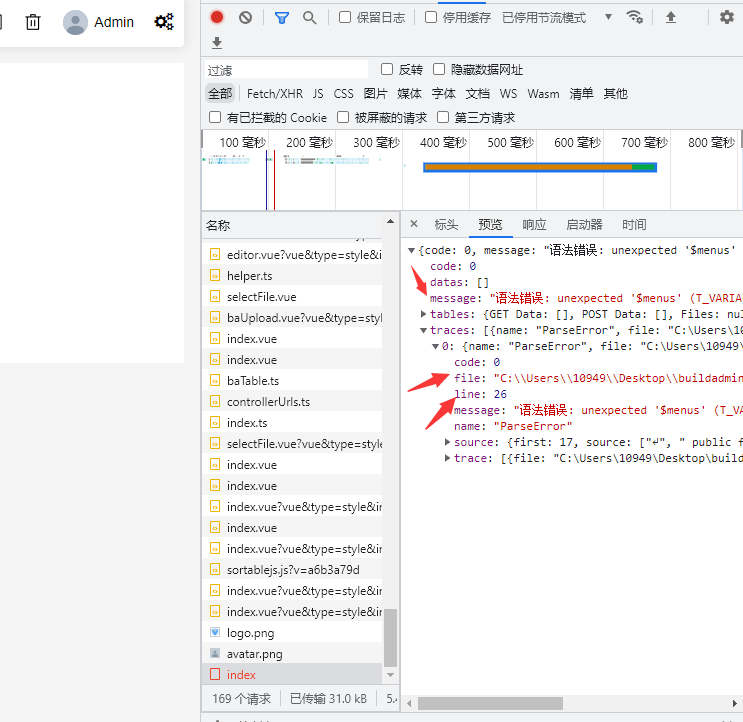This screenshot has height=722, width=743.
Task: Click the import HAR upload arrow
Action: pos(671,17)
